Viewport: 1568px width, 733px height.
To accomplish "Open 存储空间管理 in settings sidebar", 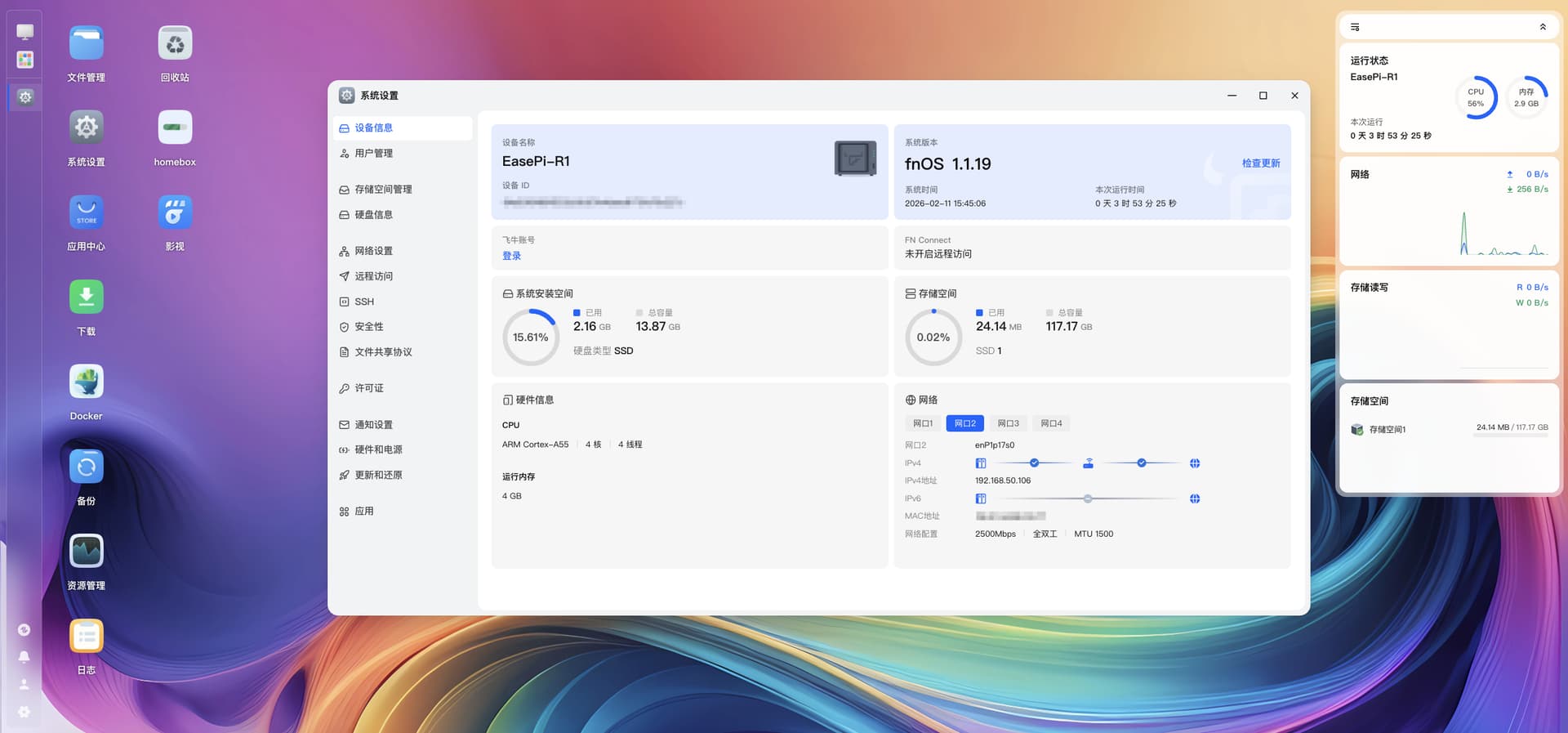I will click(x=383, y=190).
